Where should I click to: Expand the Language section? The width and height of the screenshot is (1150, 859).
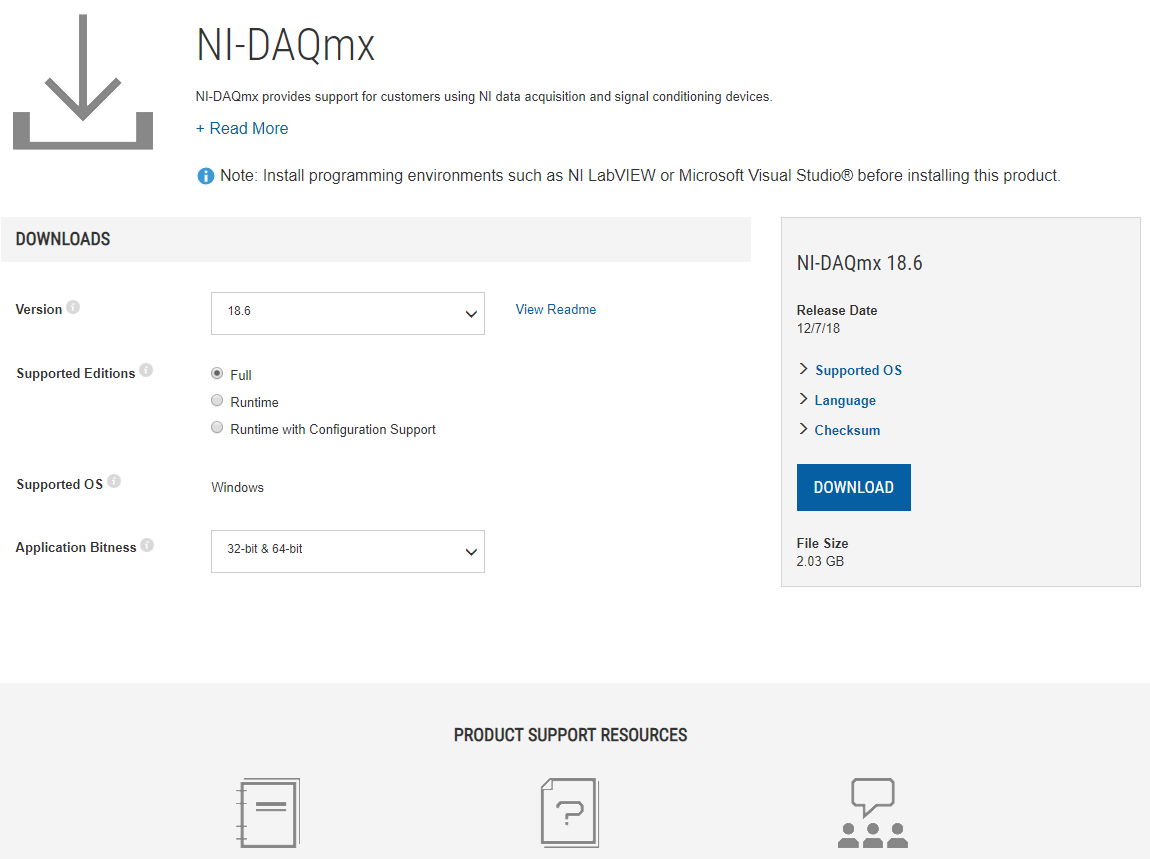pyautogui.click(x=845, y=400)
